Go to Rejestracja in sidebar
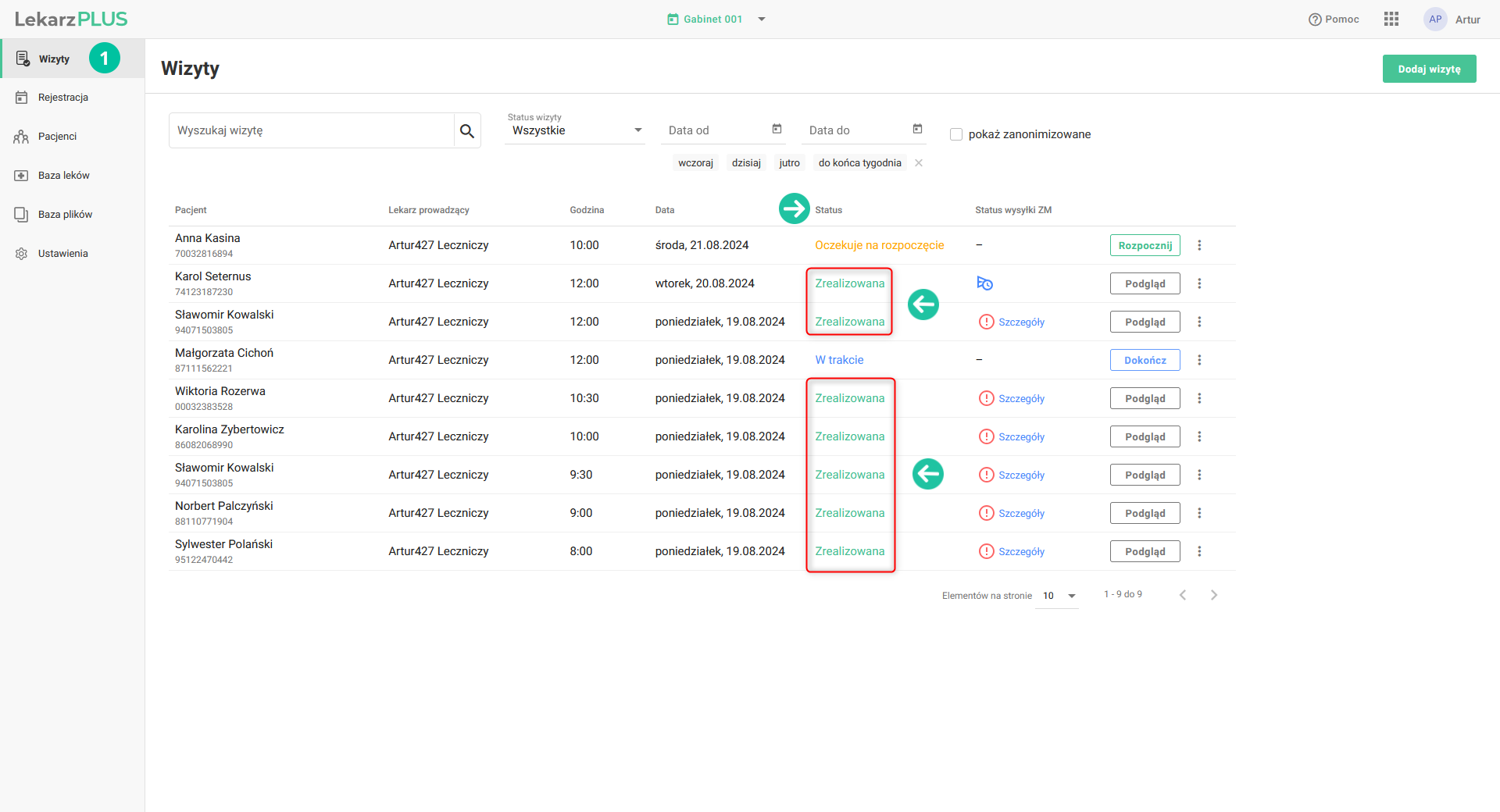 tap(63, 98)
